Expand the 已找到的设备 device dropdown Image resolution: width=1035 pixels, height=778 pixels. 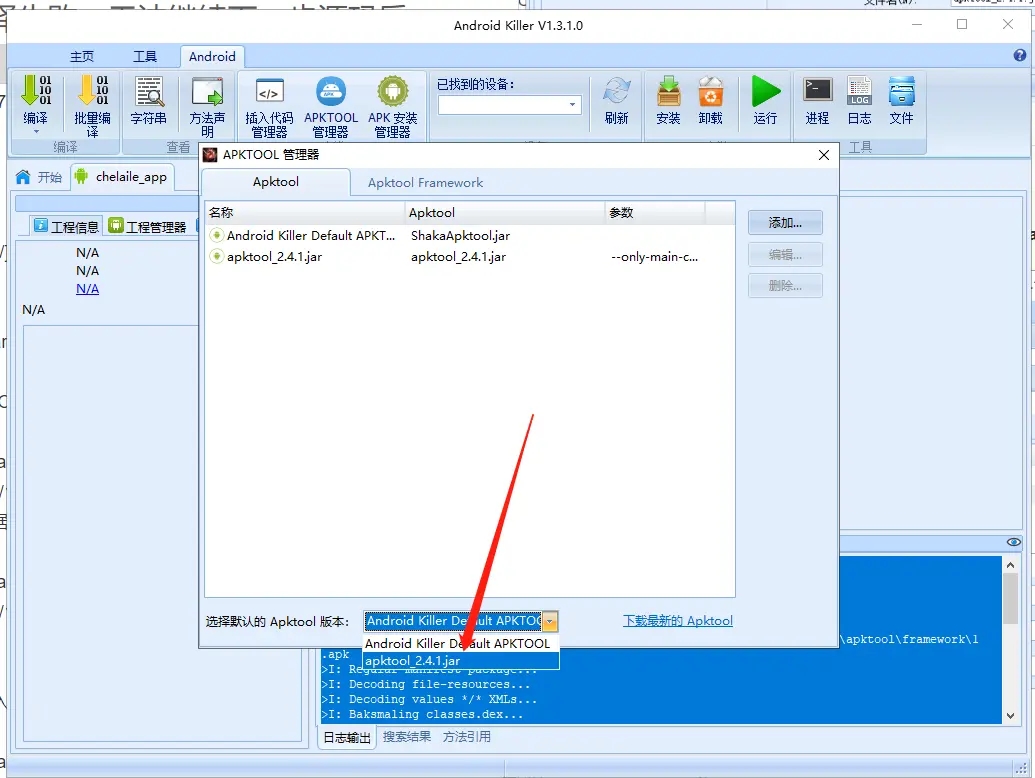573,105
